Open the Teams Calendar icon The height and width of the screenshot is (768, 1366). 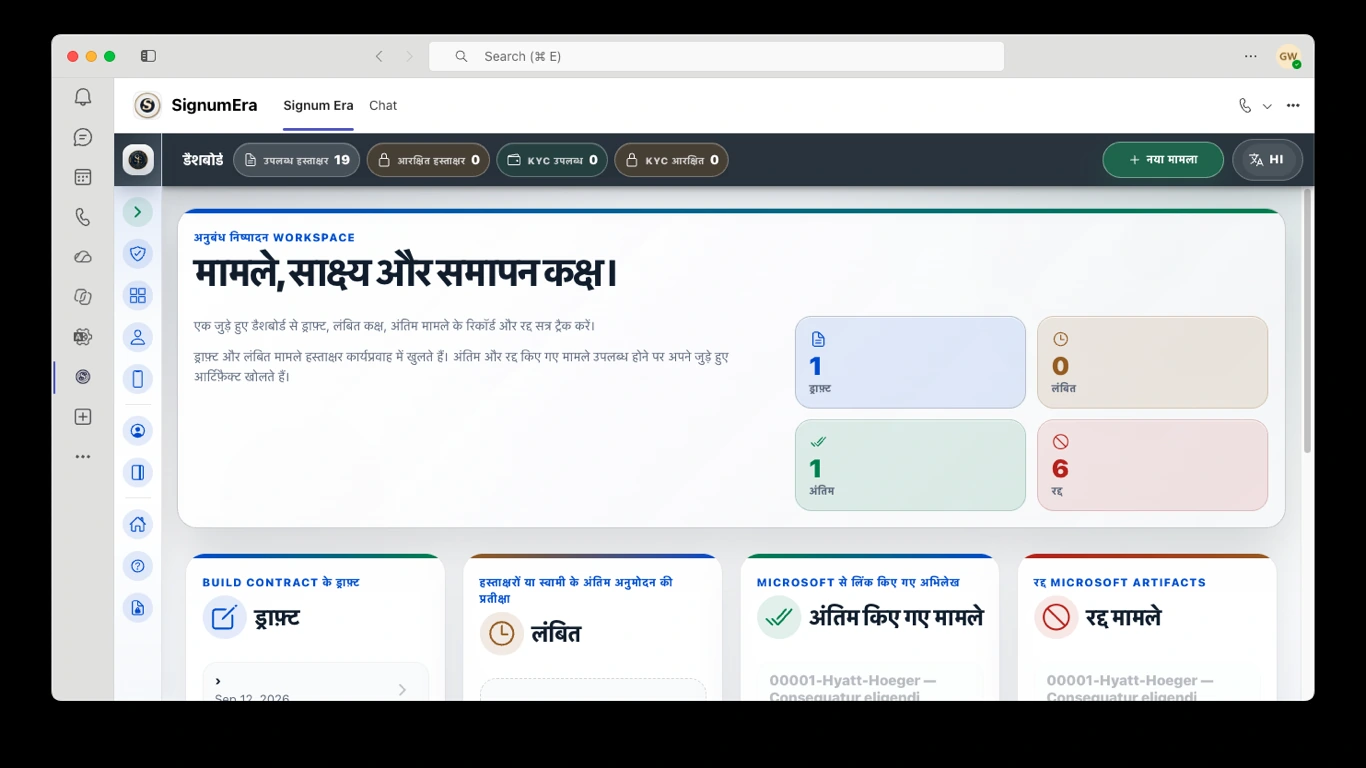point(83,177)
